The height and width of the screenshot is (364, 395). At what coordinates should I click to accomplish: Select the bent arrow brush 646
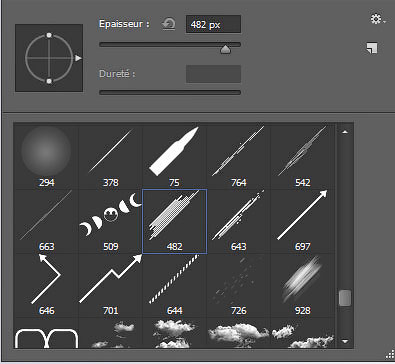pos(46,285)
